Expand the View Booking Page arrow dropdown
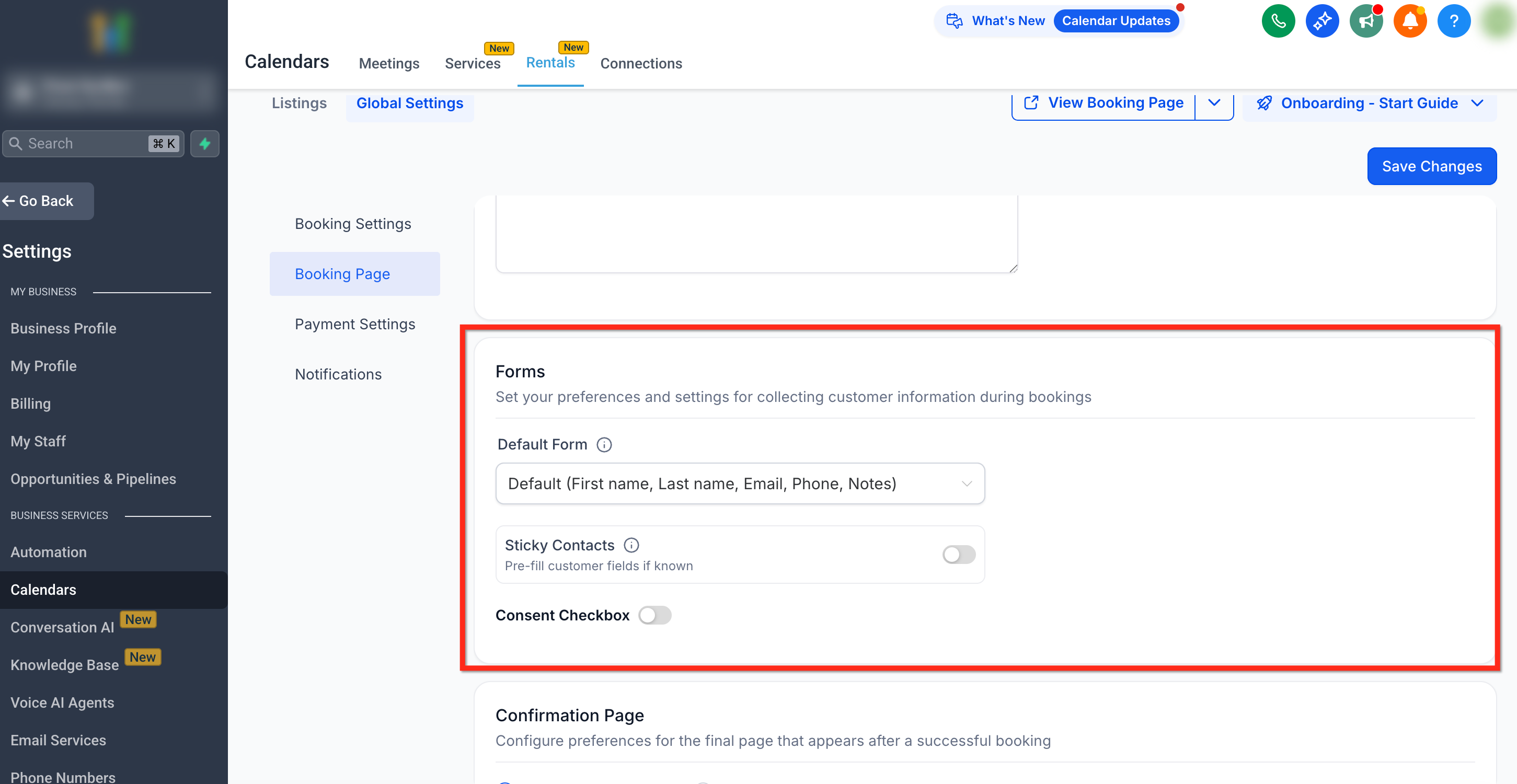 (1214, 103)
